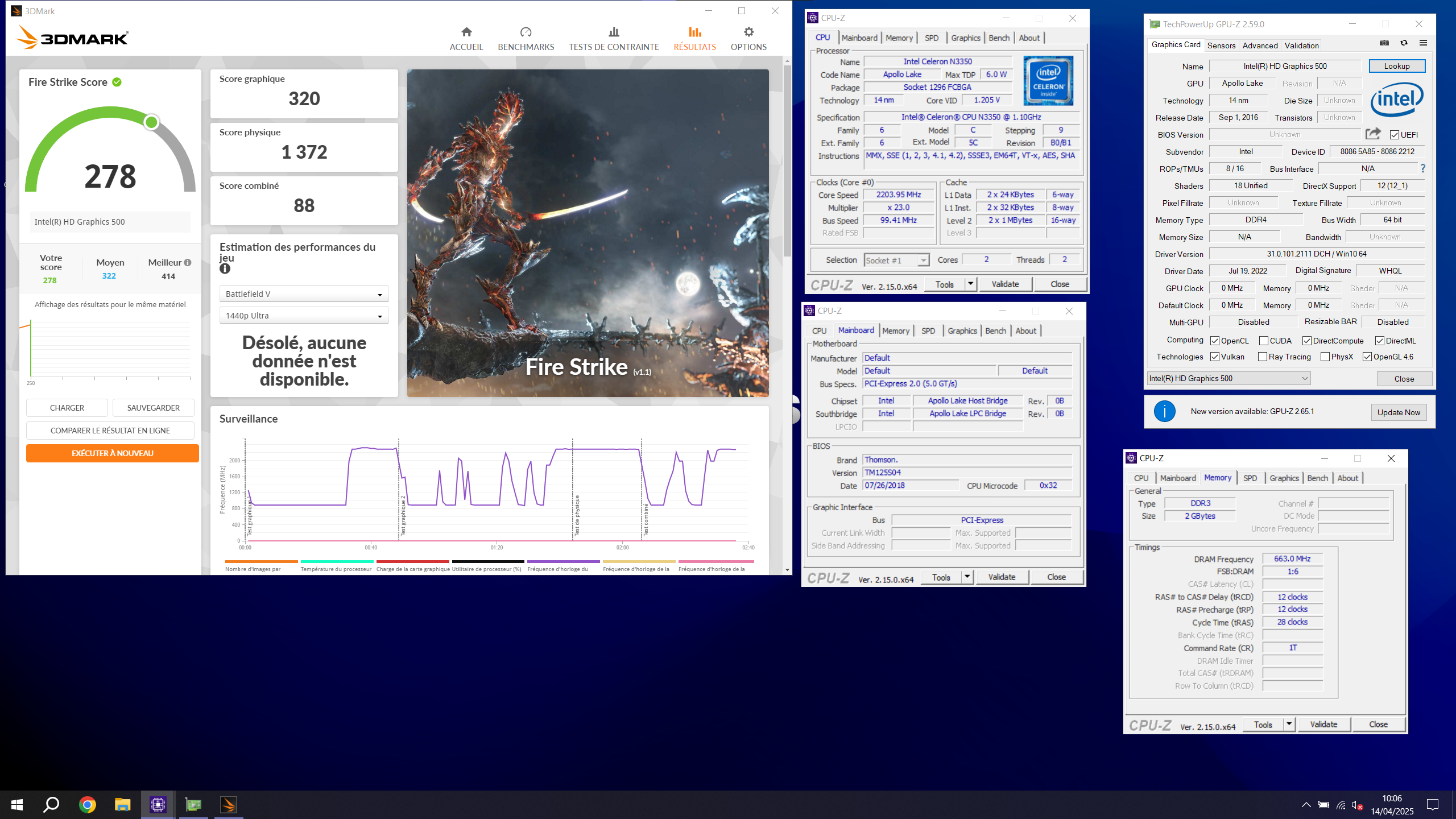The image size is (1456, 819).
Task: Switch to the Sensors tab in GPU-Z
Action: tap(1221, 45)
